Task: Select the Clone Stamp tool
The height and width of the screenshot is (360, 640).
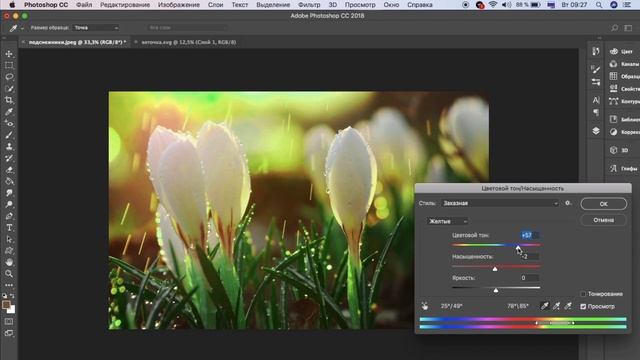Action: (x=9, y=146)
